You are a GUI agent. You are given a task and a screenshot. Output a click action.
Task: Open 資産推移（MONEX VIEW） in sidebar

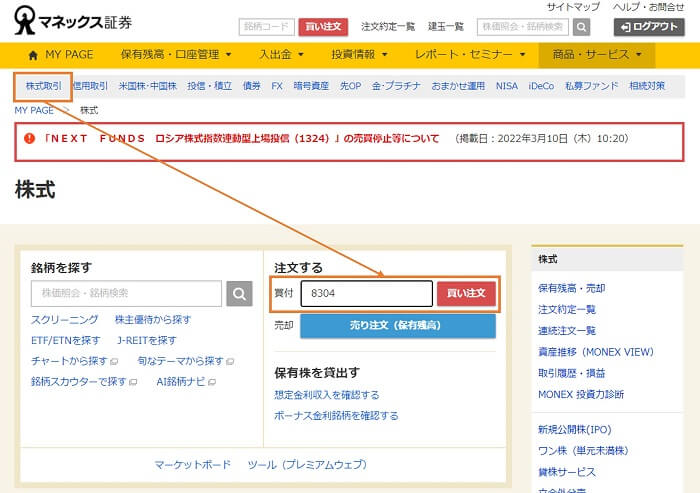(x=596, y=352)
